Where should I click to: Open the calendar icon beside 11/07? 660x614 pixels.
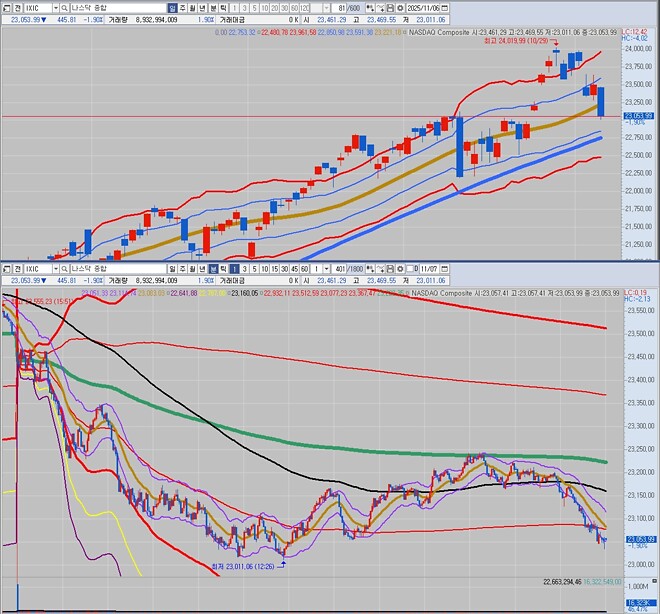tap(444, 269)
